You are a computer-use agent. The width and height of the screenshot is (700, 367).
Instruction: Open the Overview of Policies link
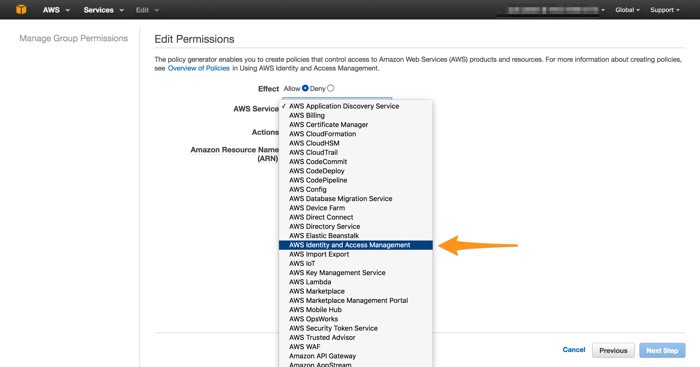[199, 68]
